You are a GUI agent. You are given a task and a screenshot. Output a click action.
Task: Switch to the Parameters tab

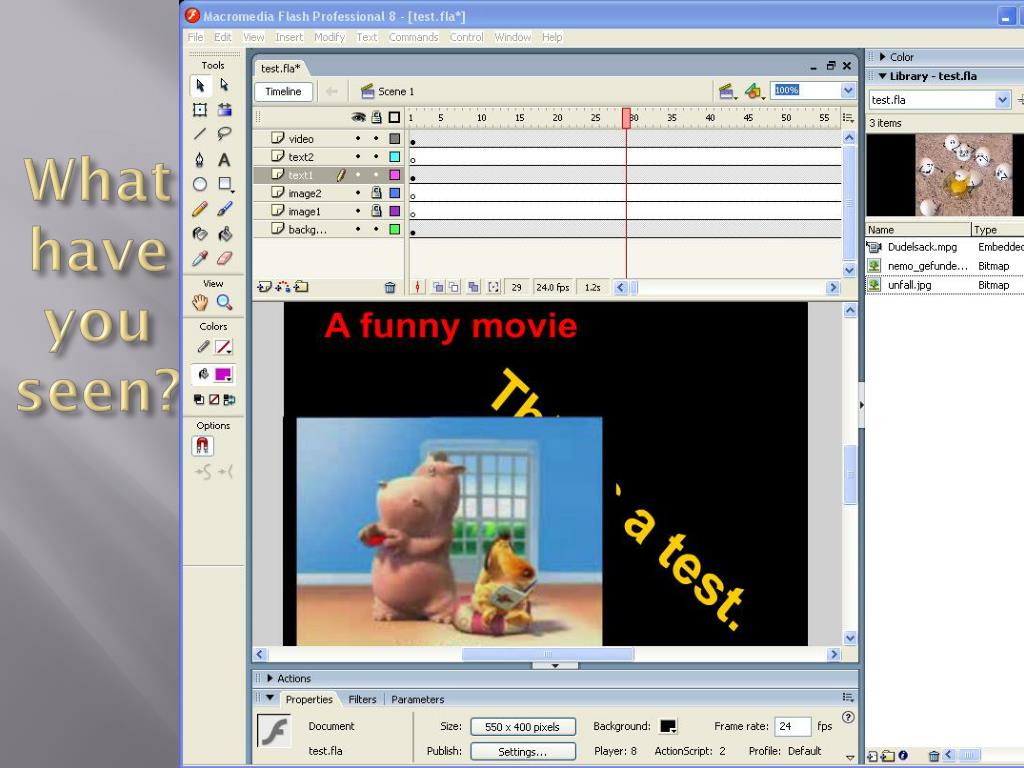[418, 699]
